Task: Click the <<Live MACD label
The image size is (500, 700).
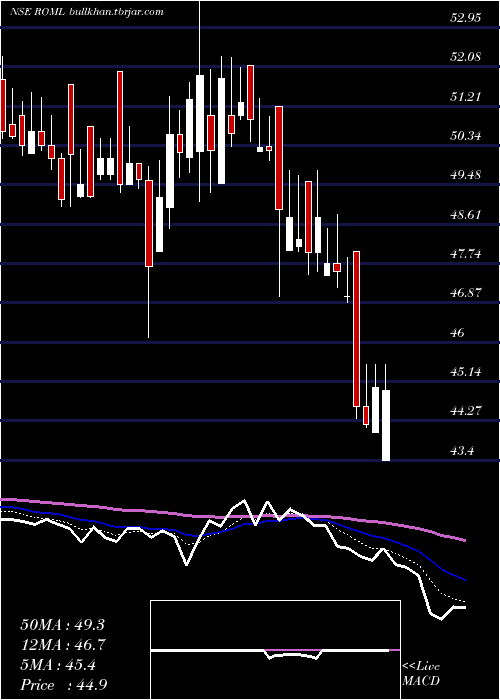Action: 421,674
